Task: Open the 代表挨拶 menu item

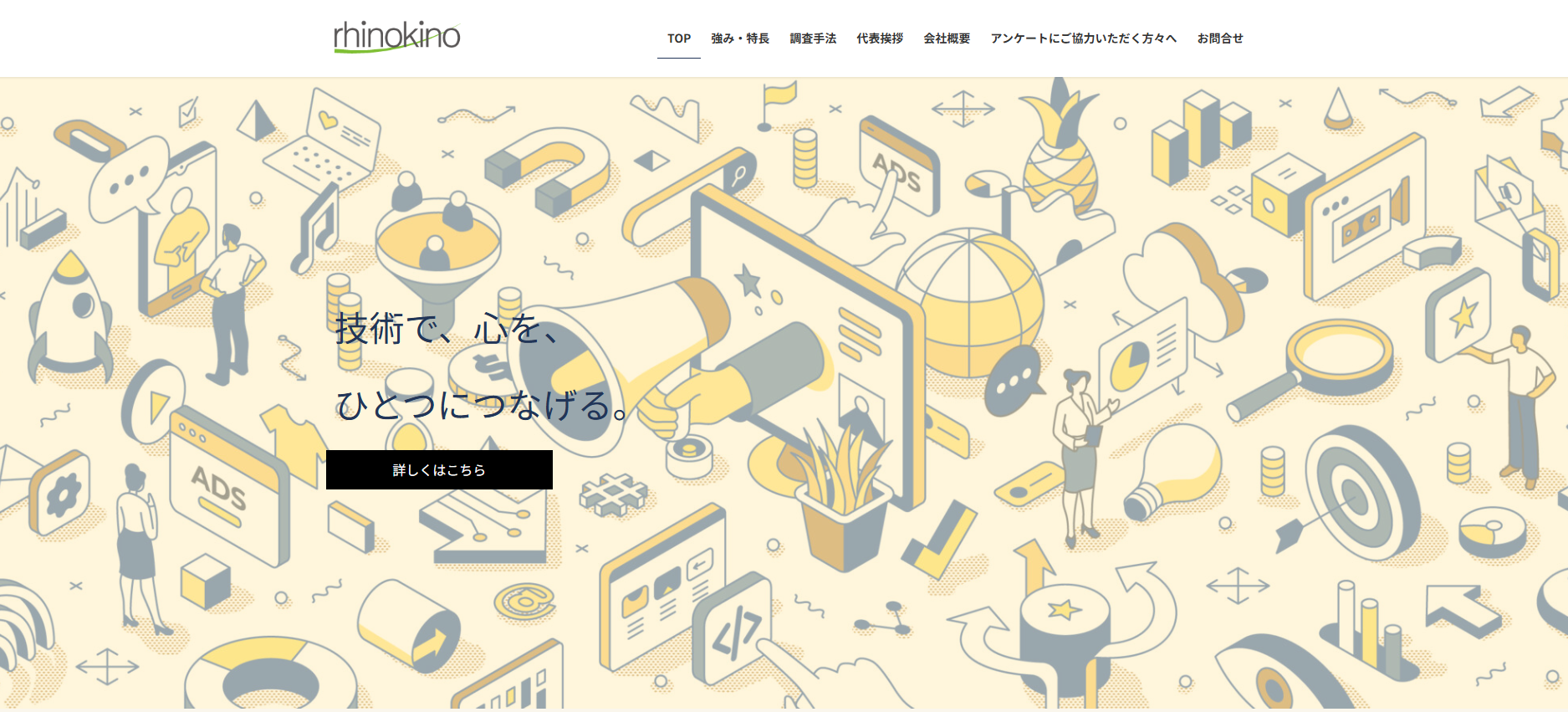Action: (880, 38)
